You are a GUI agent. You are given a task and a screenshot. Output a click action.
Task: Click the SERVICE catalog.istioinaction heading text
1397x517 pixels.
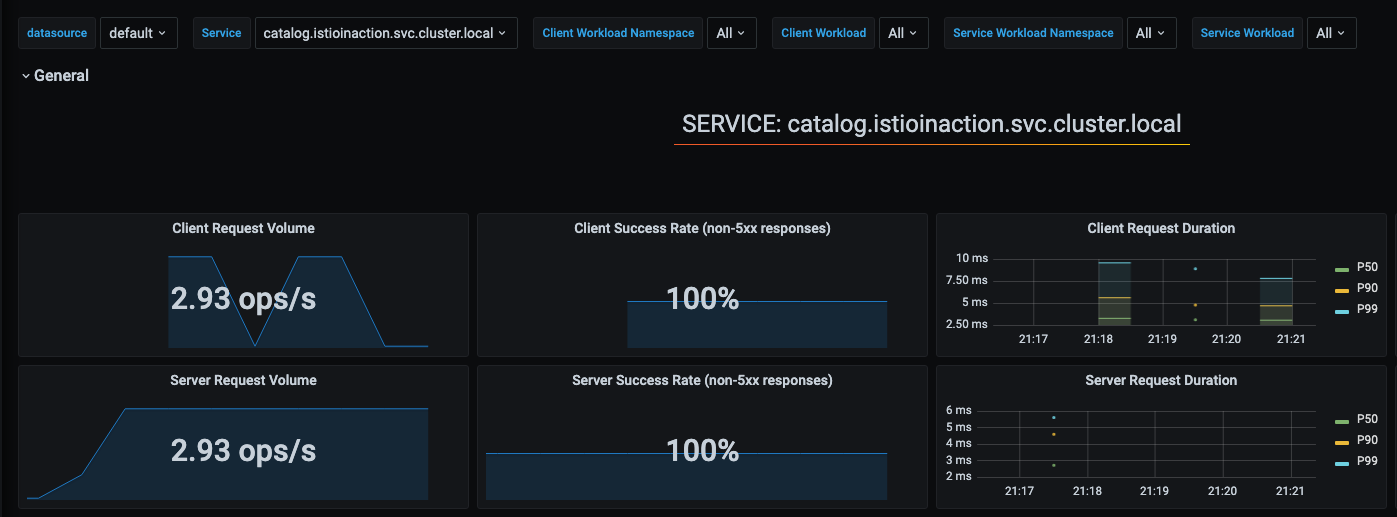pyautogui.click(x=932, y=124)
